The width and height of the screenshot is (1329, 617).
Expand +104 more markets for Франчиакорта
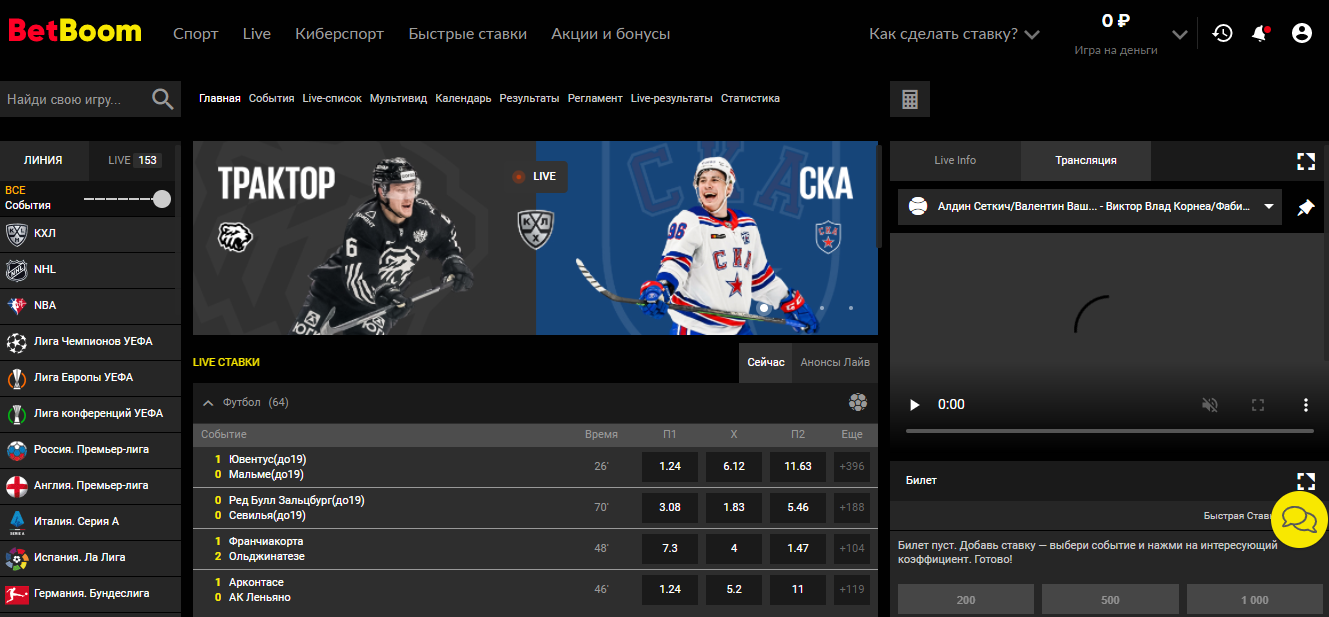[852, 549]
